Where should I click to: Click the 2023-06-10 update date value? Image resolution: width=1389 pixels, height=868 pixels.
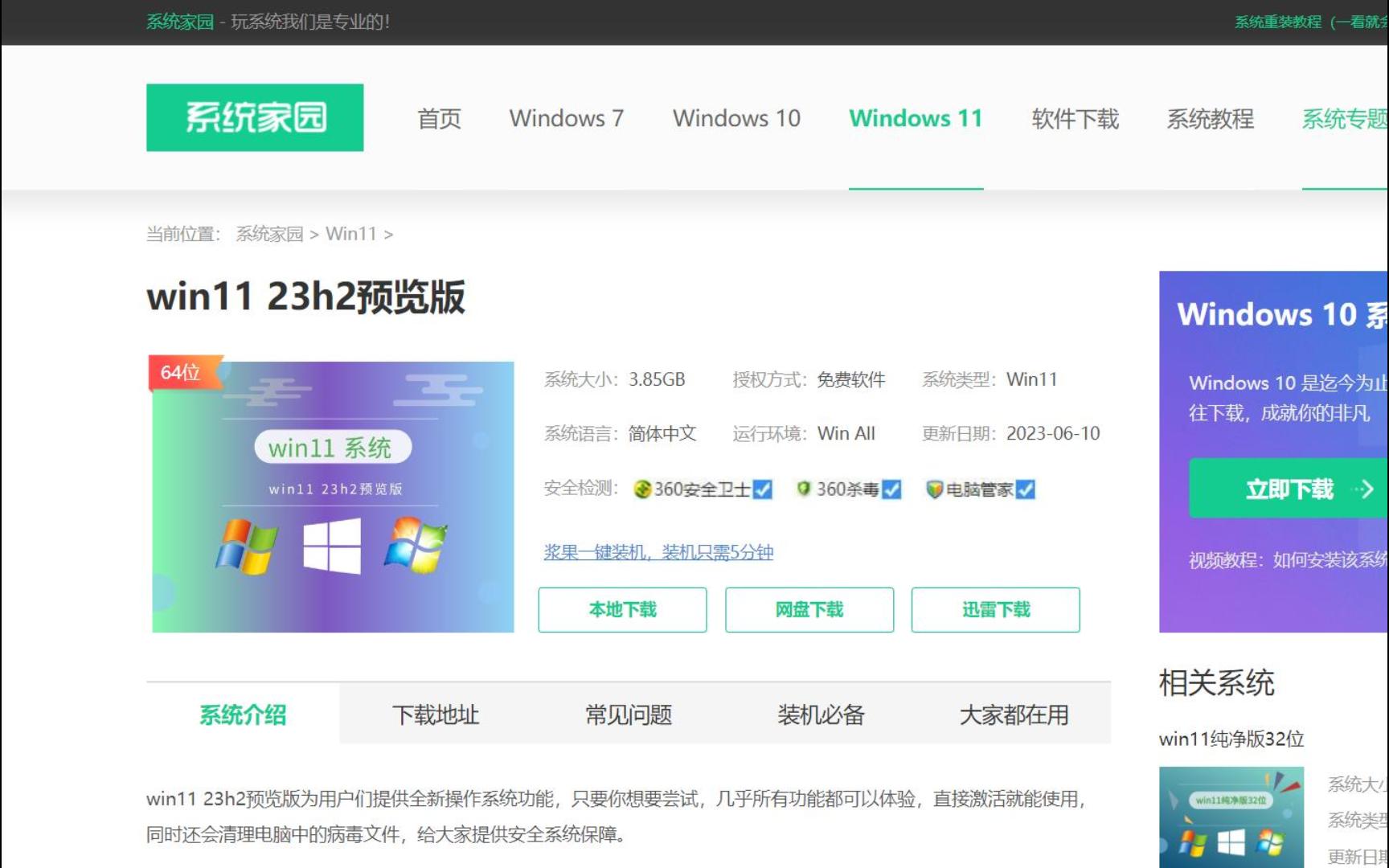click(x=1053, y=433)
